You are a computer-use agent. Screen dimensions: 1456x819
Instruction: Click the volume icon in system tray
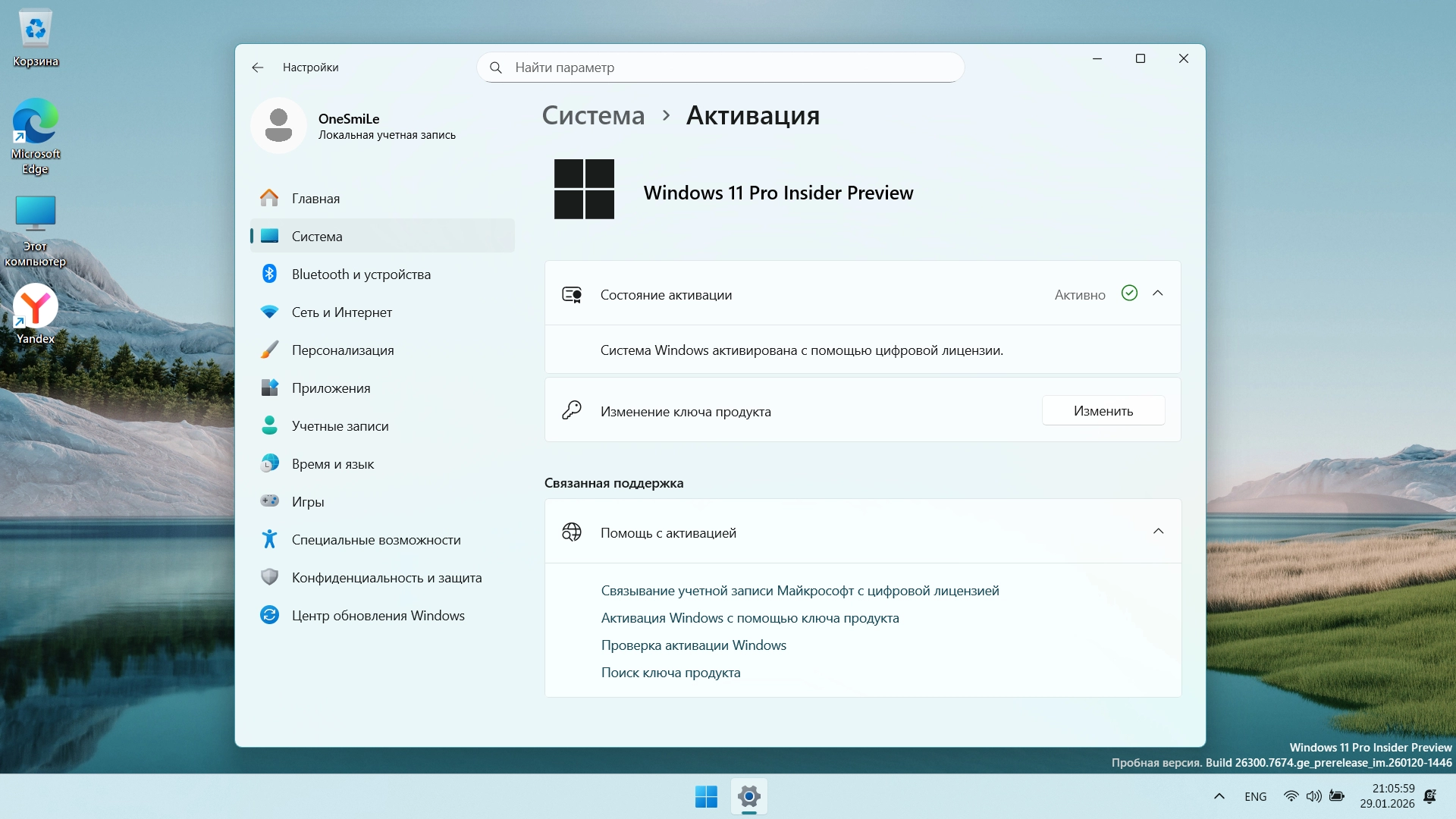pos(1313,796)
